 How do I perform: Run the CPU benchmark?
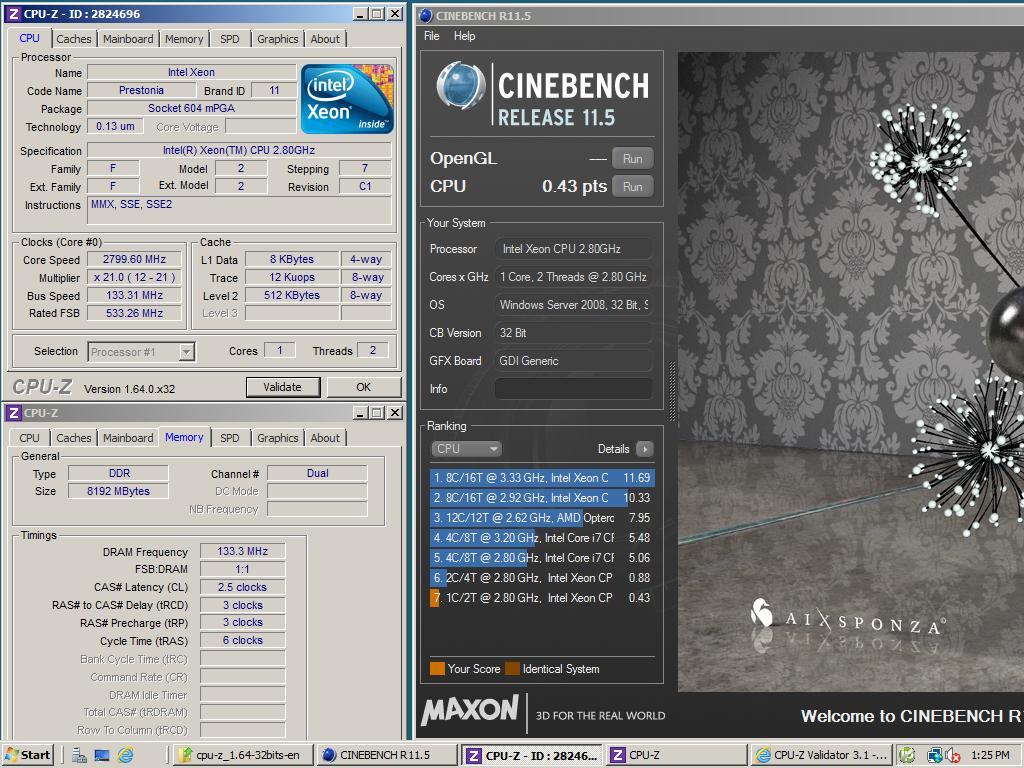pos(632,186)
